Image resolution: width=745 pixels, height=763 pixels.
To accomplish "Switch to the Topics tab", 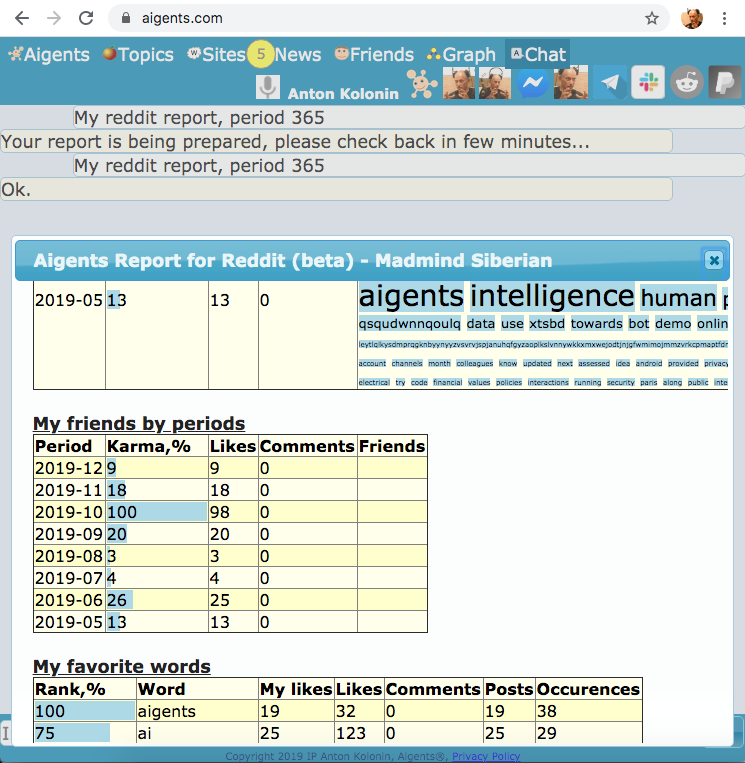I will click(x=138, y=54).
